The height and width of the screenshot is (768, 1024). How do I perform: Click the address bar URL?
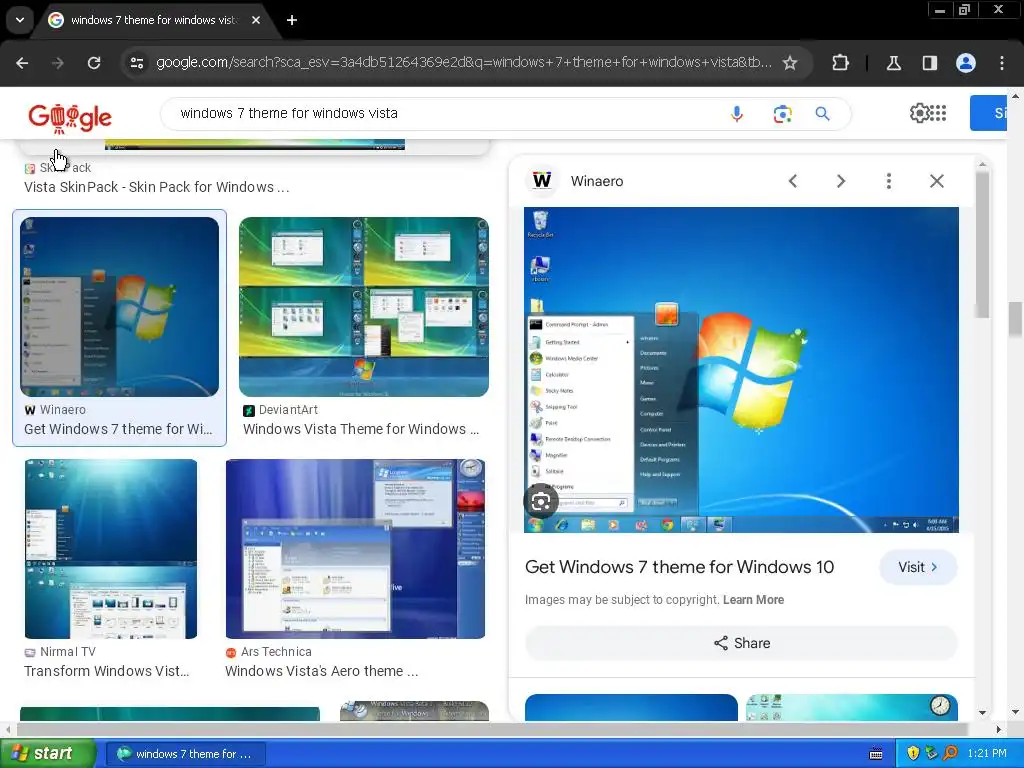coord(464,63)
